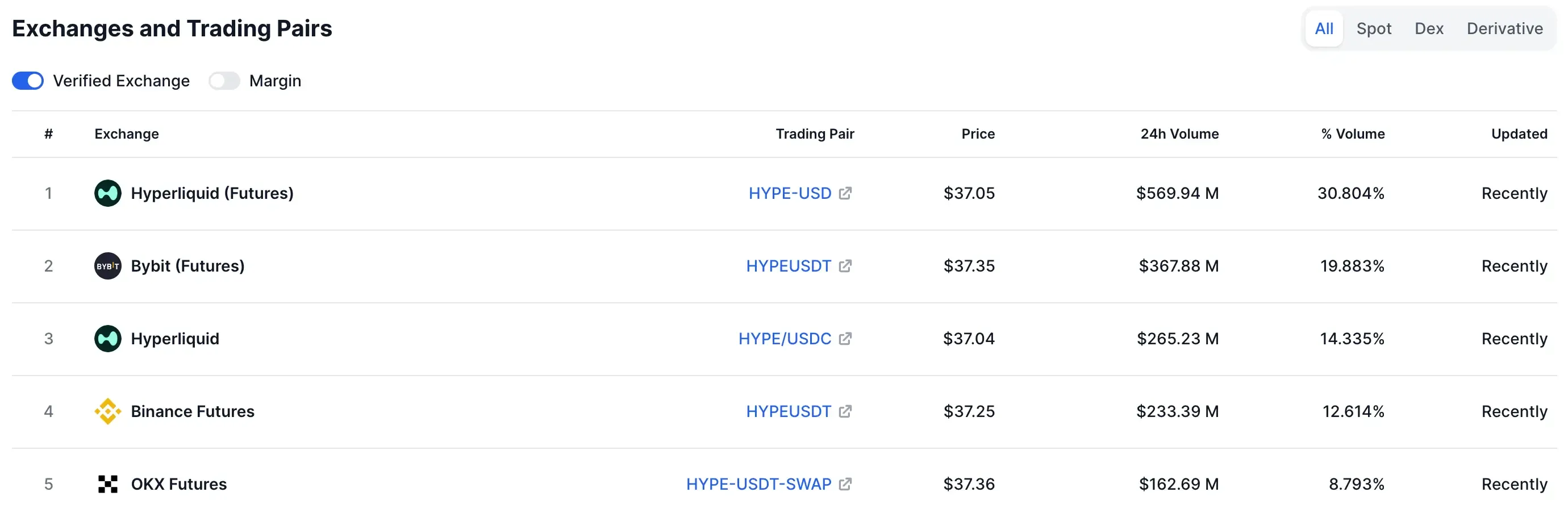
Task: Enable the Margin toggle
Action: (x=224, y=81)
